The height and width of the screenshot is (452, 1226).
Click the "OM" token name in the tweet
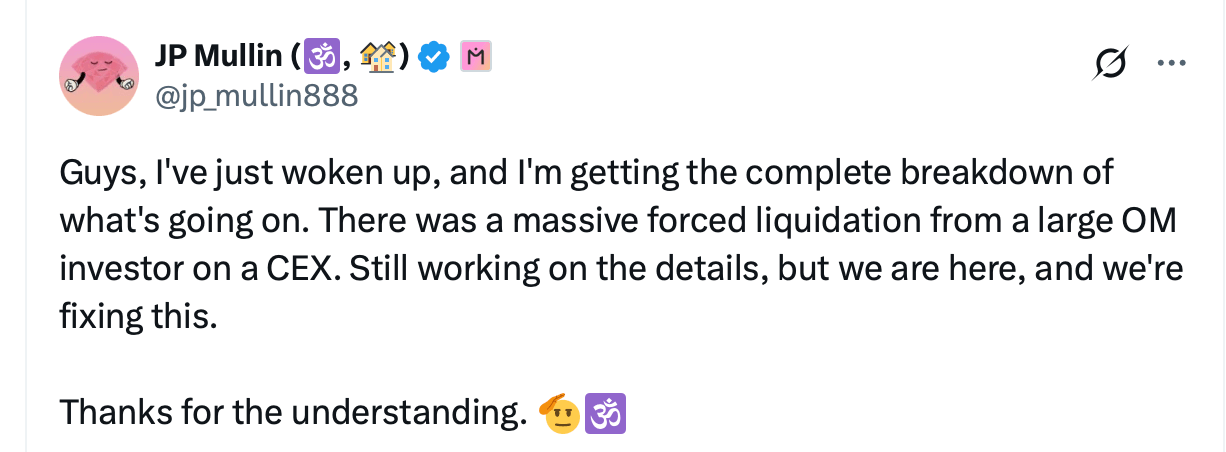(x=1147, y=222)
